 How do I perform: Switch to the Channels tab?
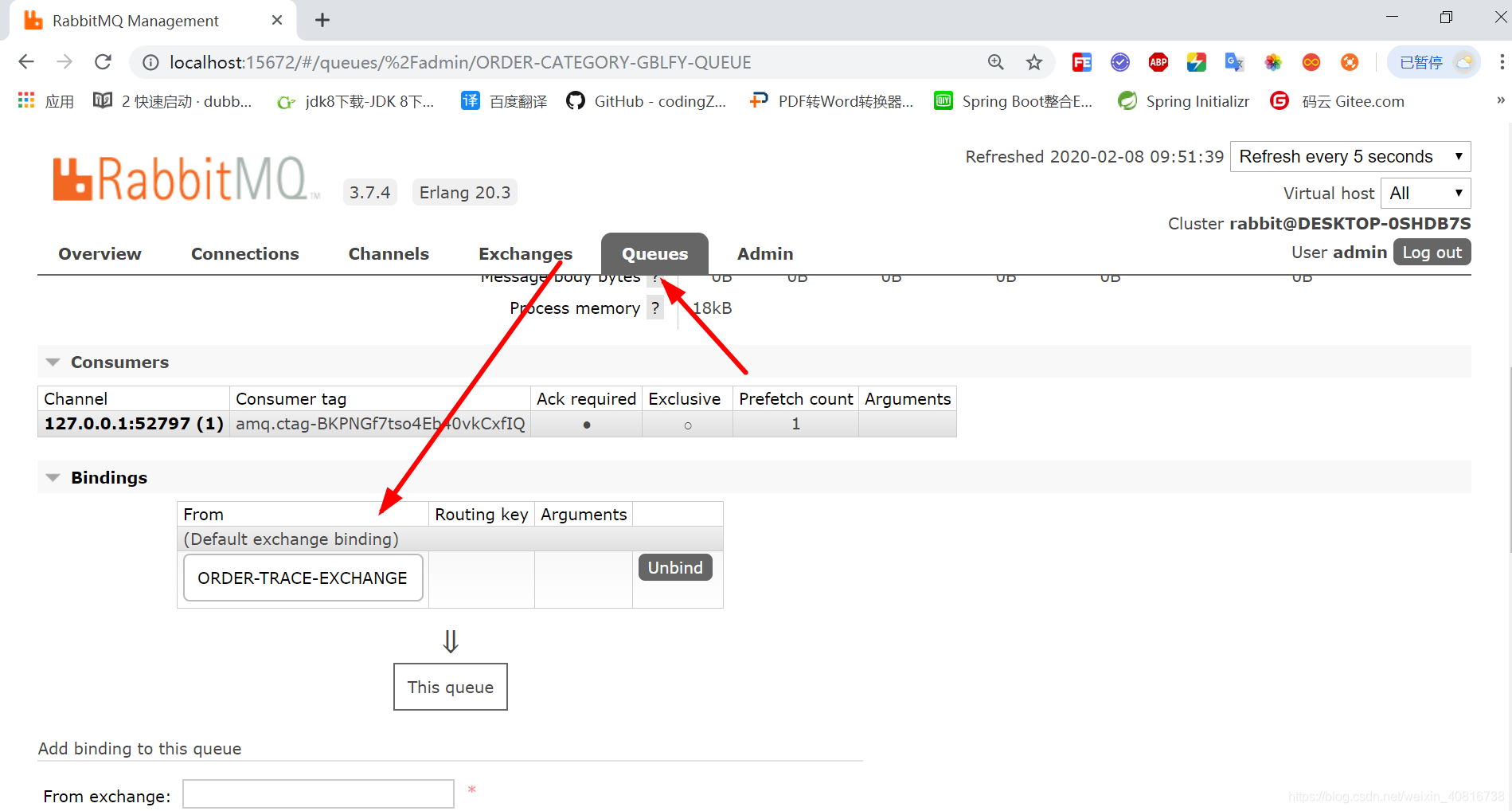click(x=389, y=253)
